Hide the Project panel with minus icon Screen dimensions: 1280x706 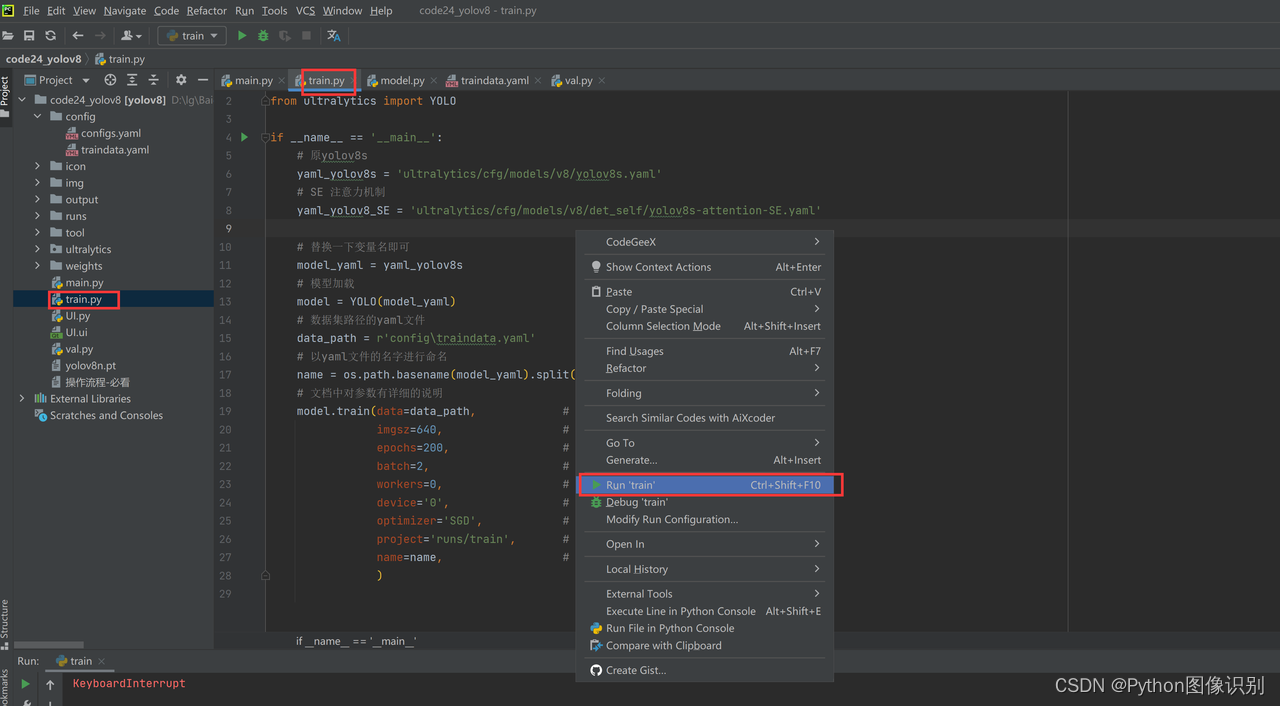point(203,80)
